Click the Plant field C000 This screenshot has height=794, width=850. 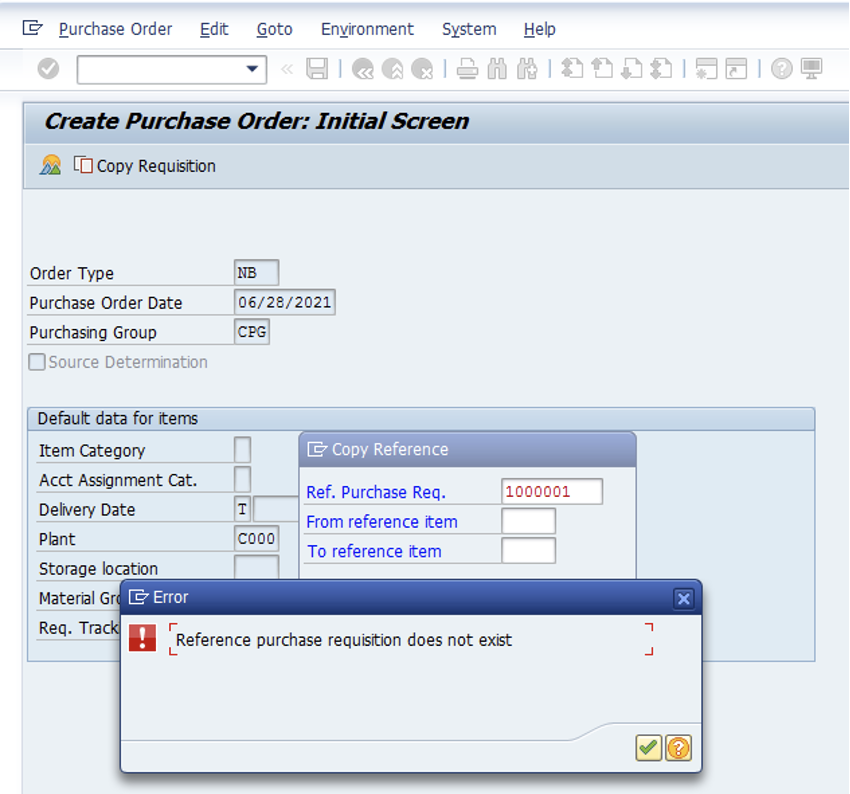point(256,539)
